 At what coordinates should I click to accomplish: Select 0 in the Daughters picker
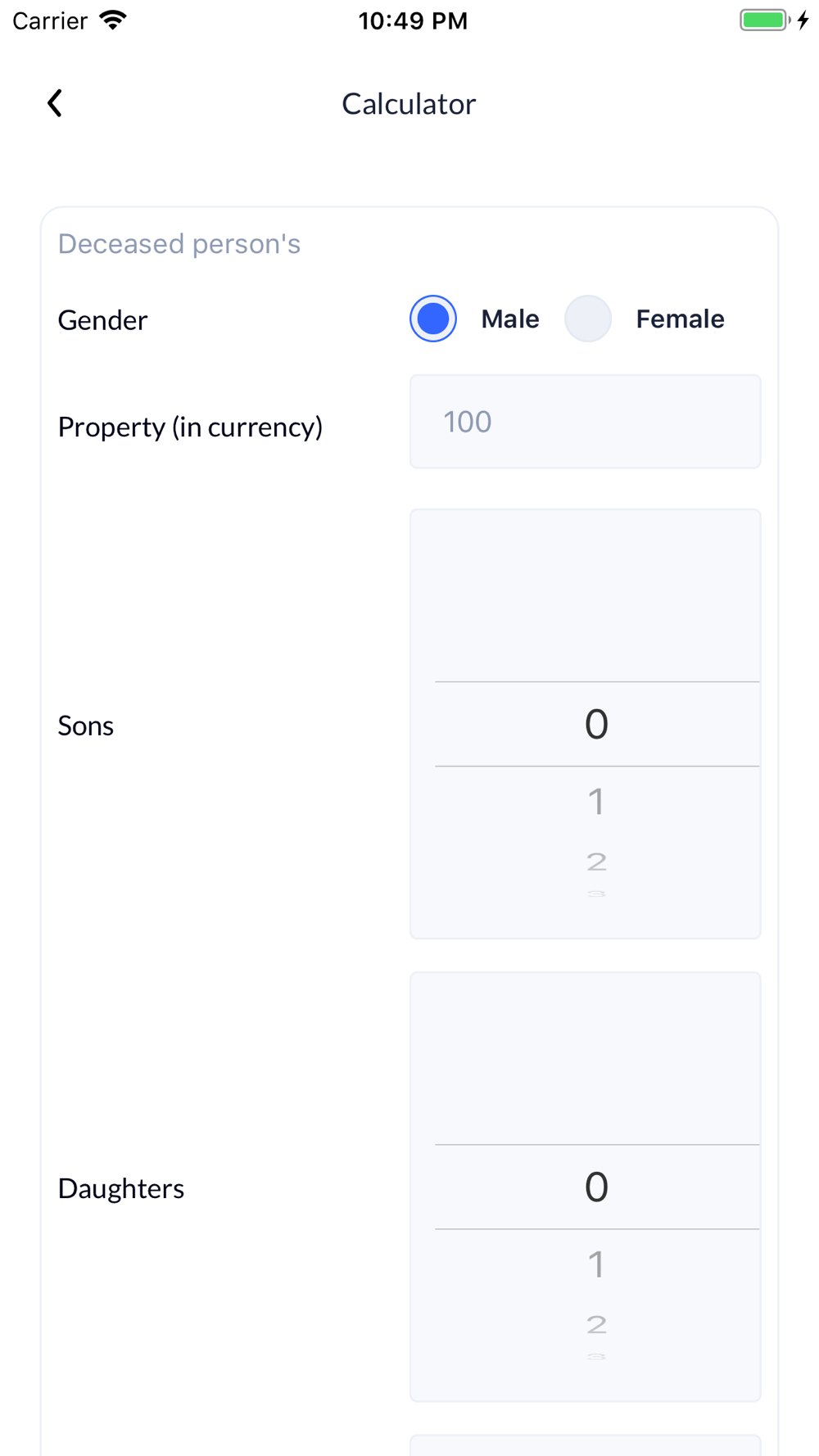[x=596, y=1187]
